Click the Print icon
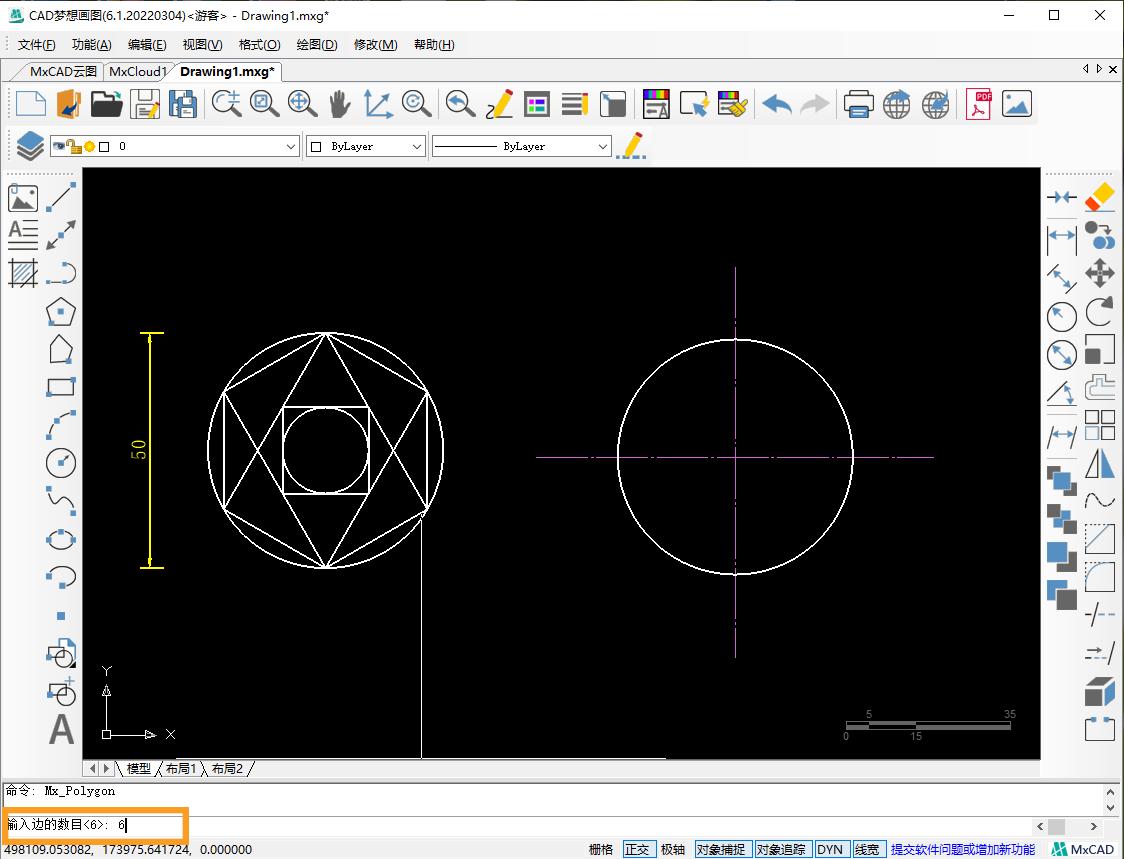Image resolution: width=1124 pixels, height=859 pixels. (858, 104)
